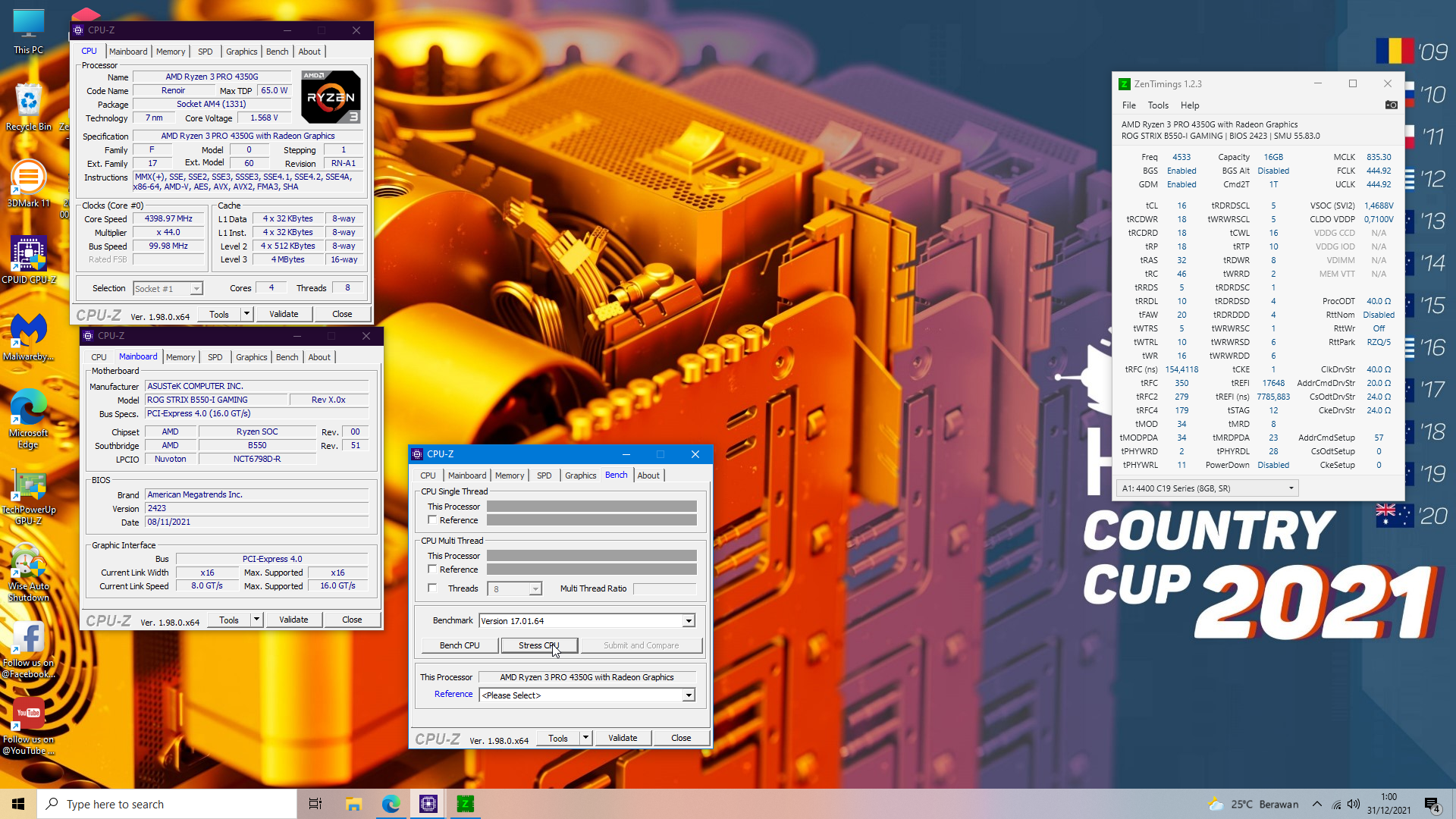Switch to CPU-Z via taskbar icon
1456x819 pixels.
tap(428, 804)
